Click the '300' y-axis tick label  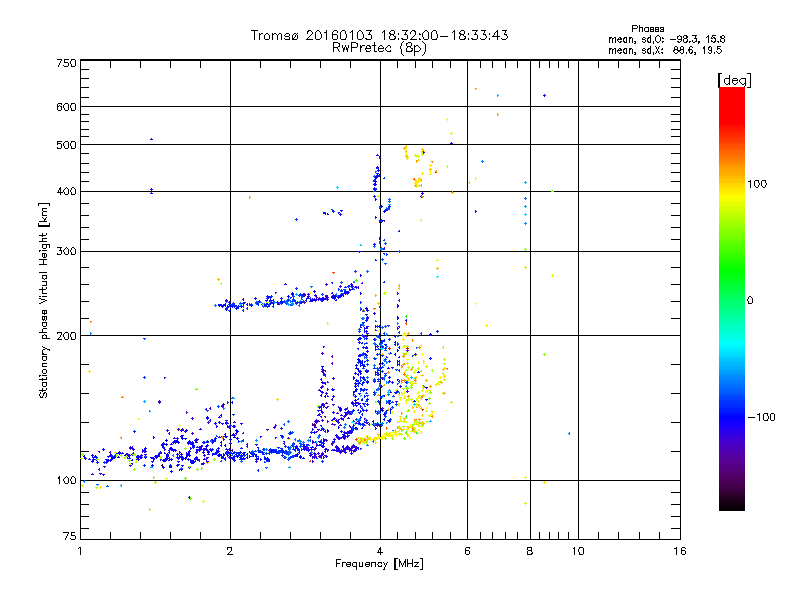coord(67,252)
